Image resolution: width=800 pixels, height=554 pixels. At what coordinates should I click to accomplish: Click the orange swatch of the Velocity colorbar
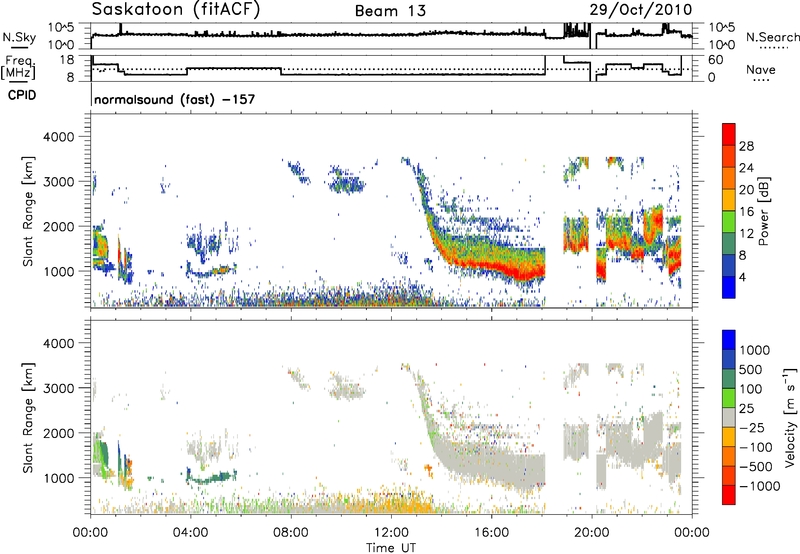pos(729,456)
